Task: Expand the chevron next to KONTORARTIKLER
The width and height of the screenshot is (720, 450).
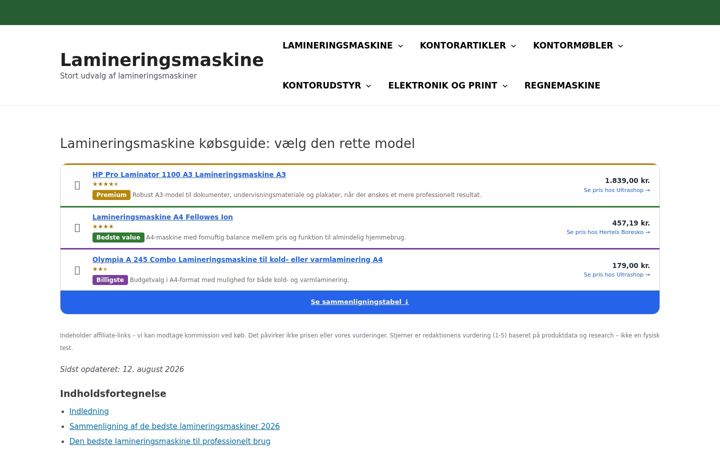Action: click(x=513, y=45)
